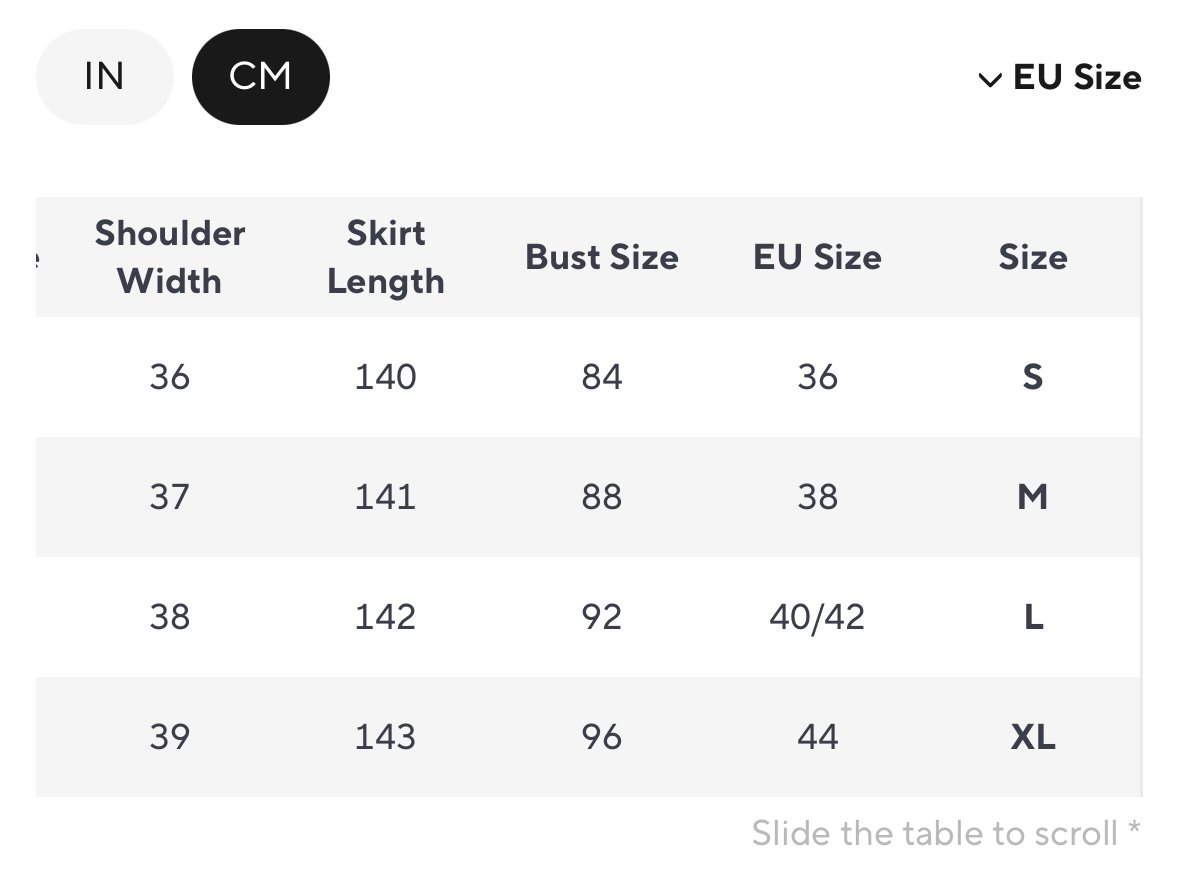The width and height of the screenshot is (1179, 876).
Task: Switch units to inches with IN toggle
Action: (x=104, y=77)
